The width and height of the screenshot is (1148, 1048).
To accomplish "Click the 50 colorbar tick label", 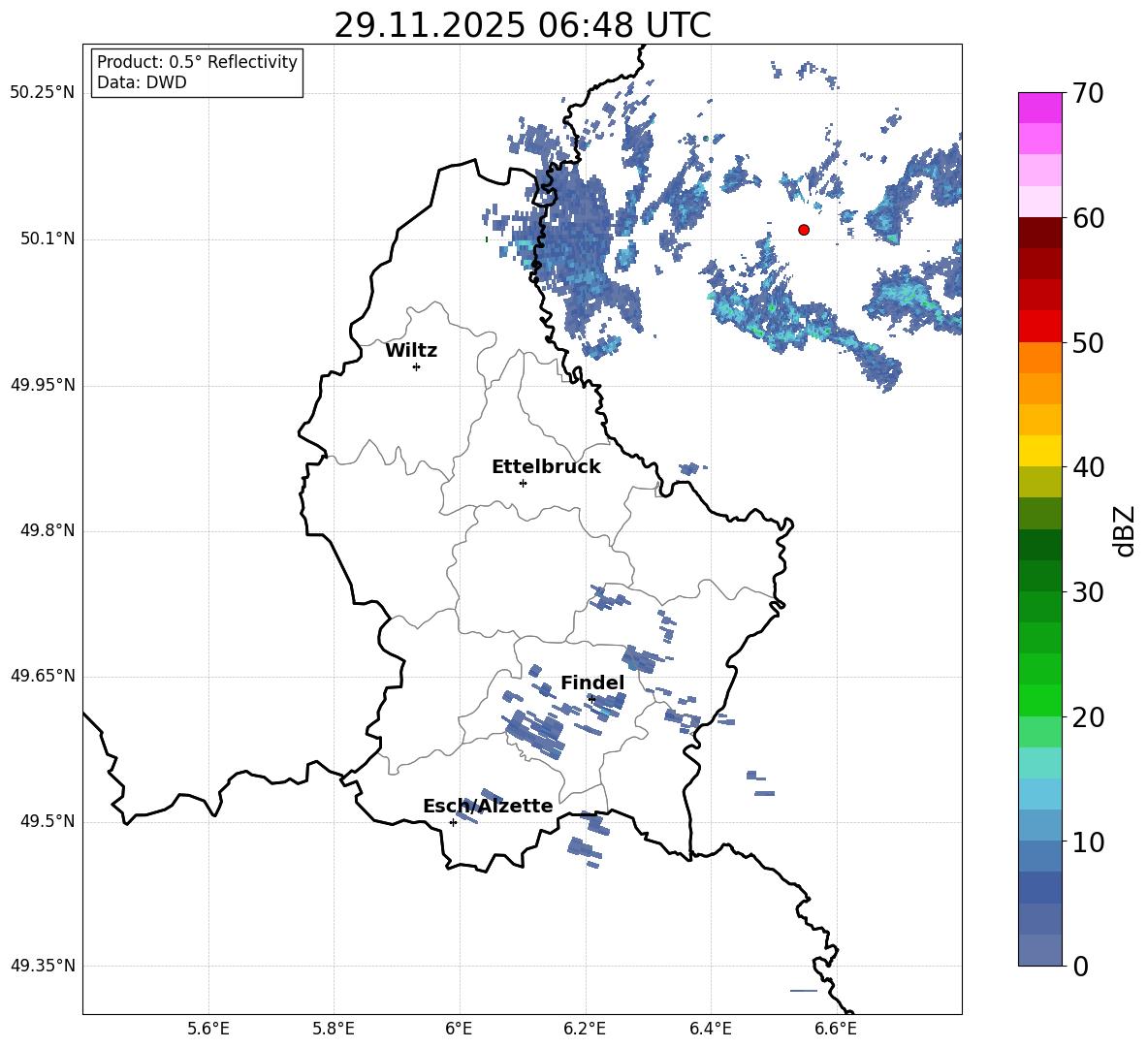I will pos(1088,342).
